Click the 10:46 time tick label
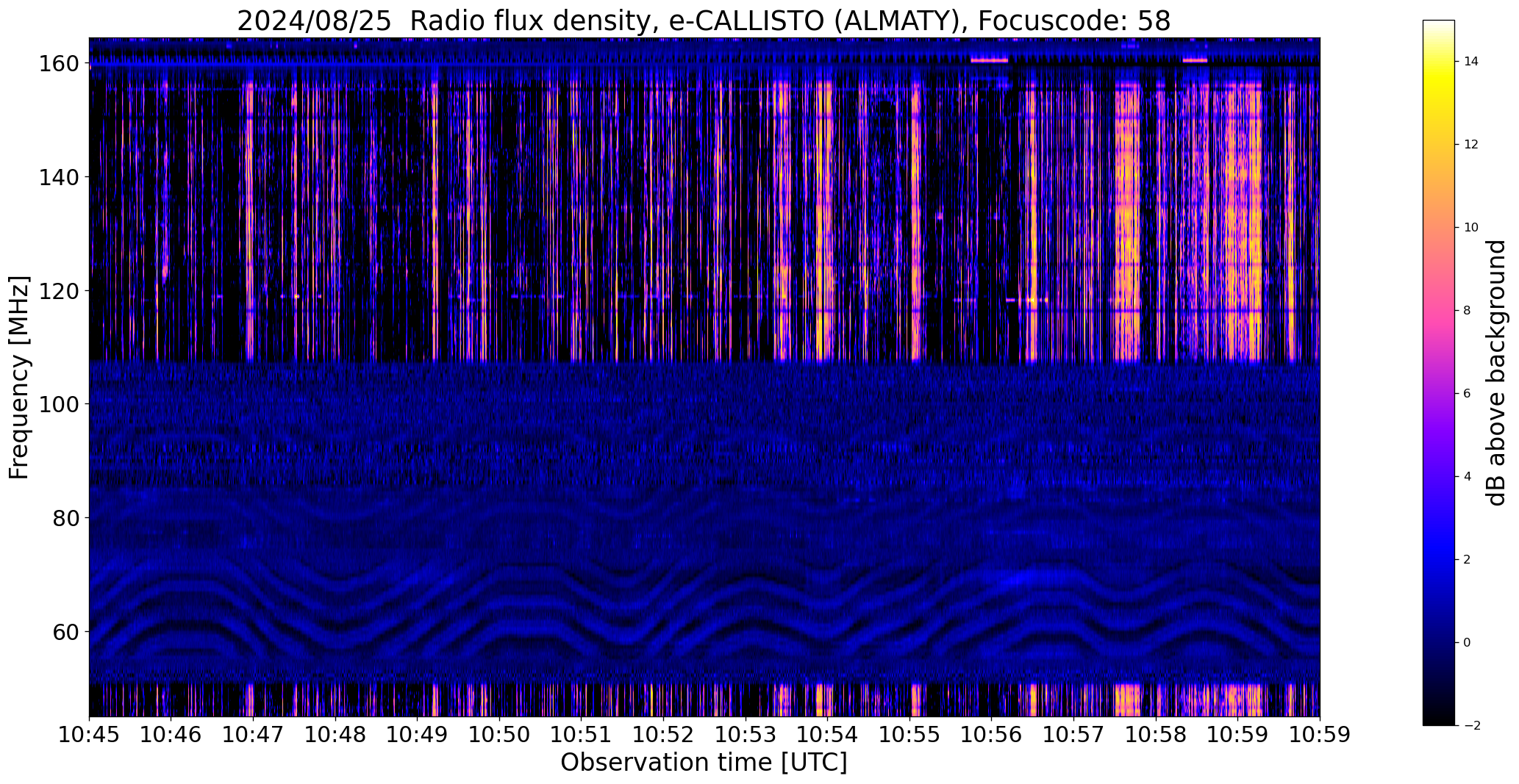This screenshot has width=1519, height=784. 171,735
